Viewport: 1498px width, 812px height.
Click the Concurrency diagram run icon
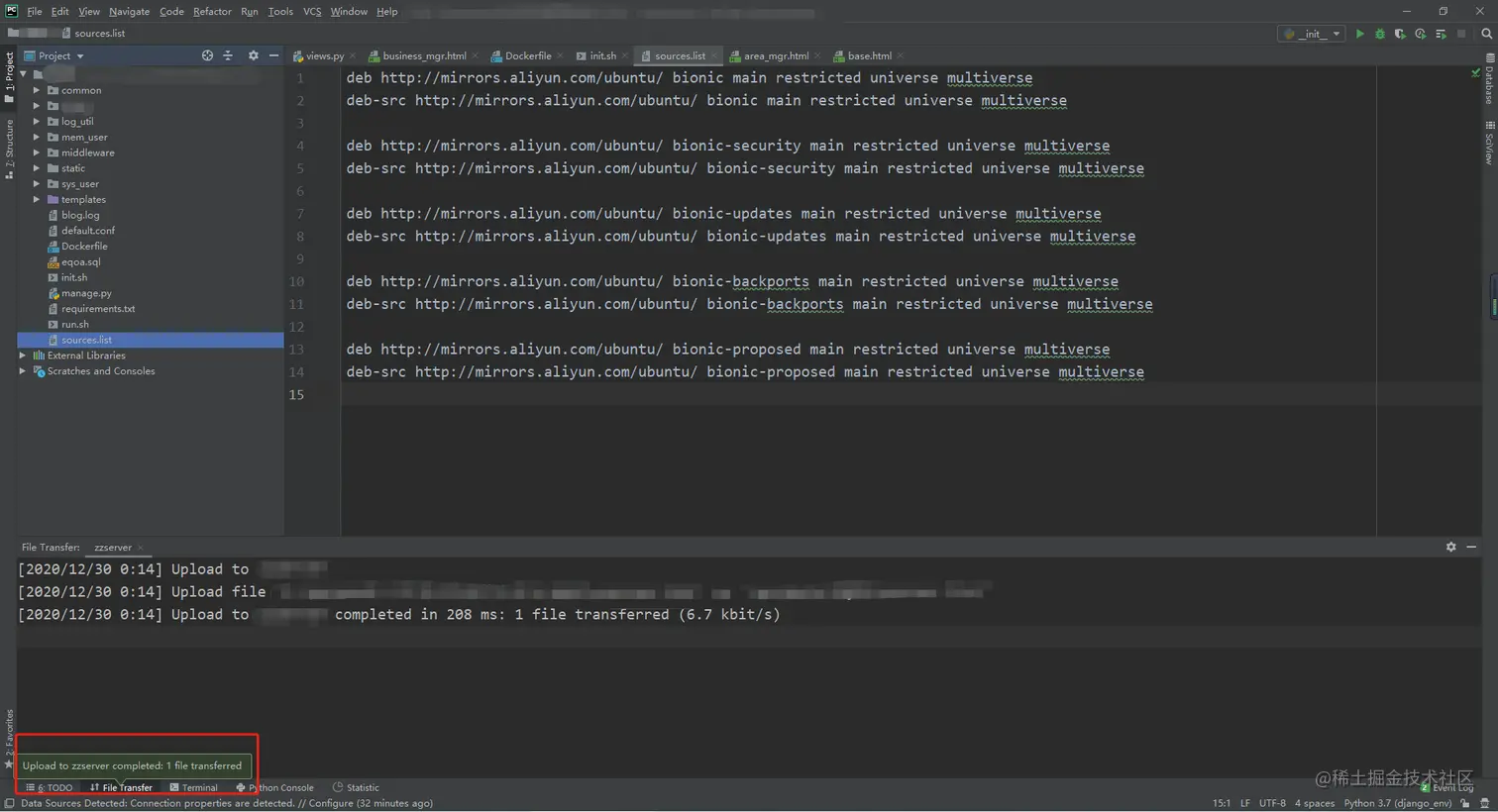click(1441, 34)
